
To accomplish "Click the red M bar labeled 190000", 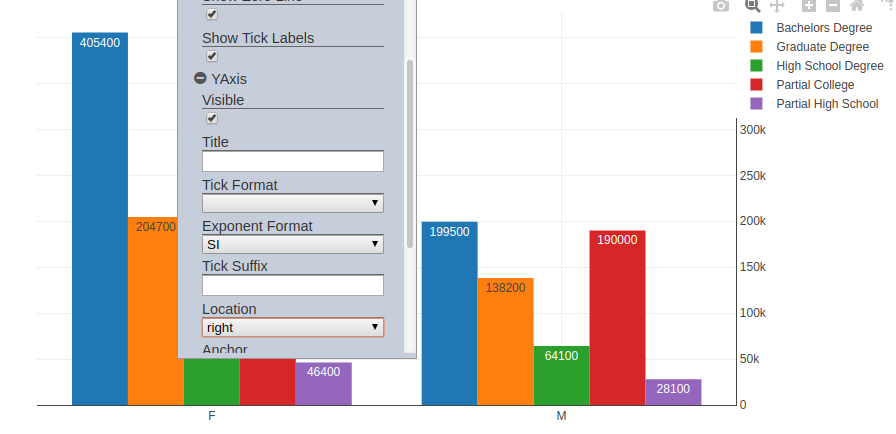I will point(618,318).
